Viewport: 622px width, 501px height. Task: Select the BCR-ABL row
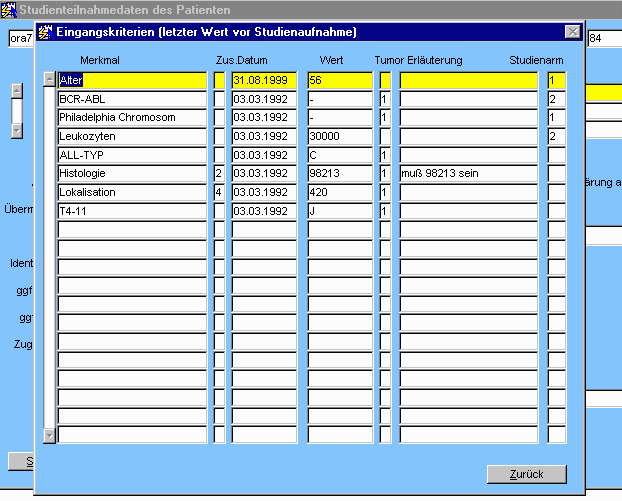132,99
